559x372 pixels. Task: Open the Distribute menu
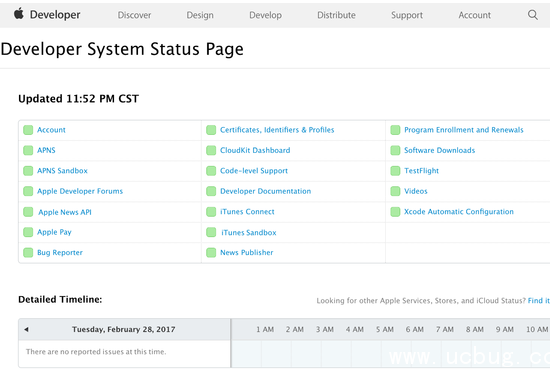point(336,15)
